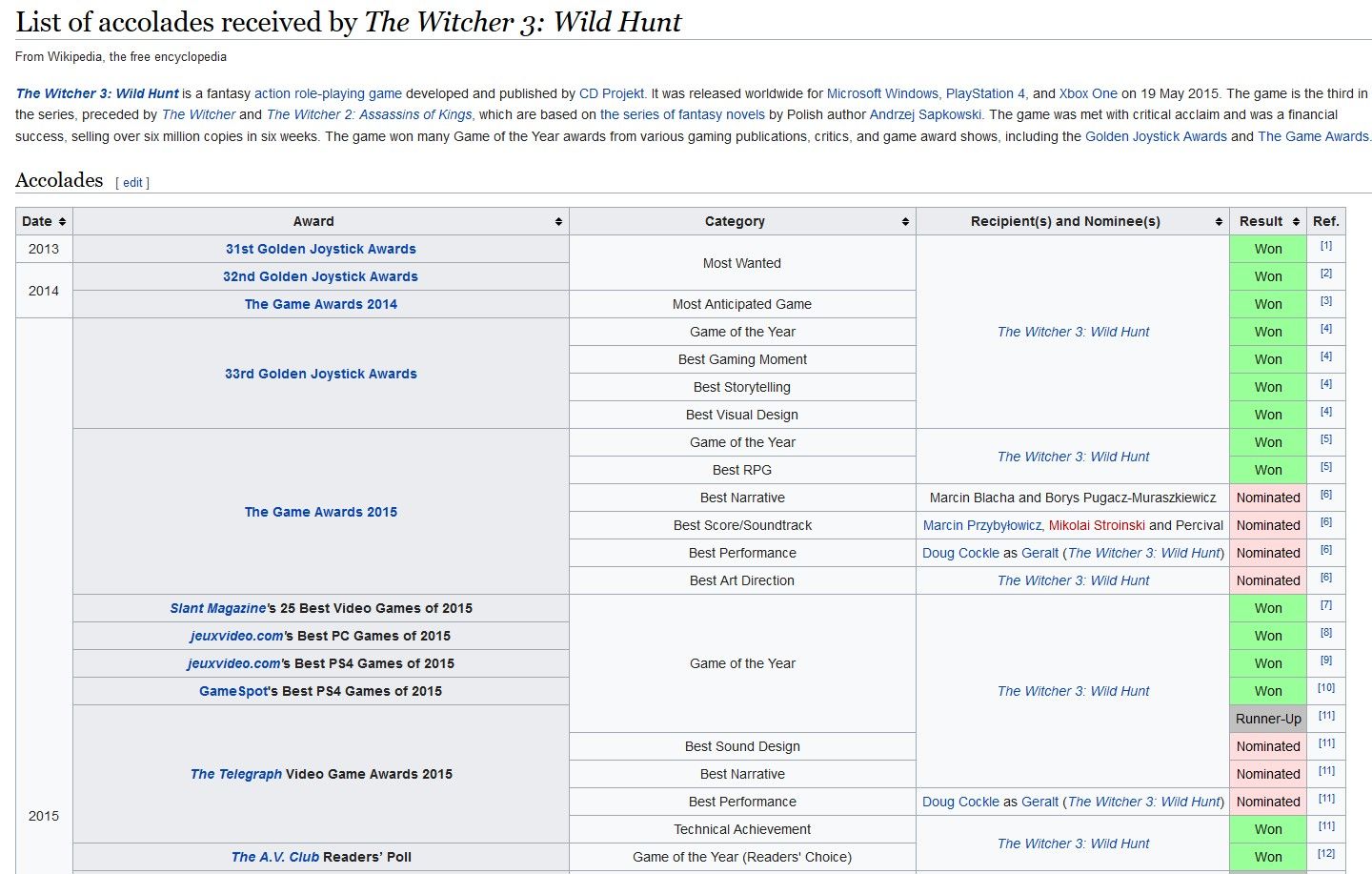Visit the Xbox One link
This screenshot has width=1372, height=874.
[x=1088, y=93]
